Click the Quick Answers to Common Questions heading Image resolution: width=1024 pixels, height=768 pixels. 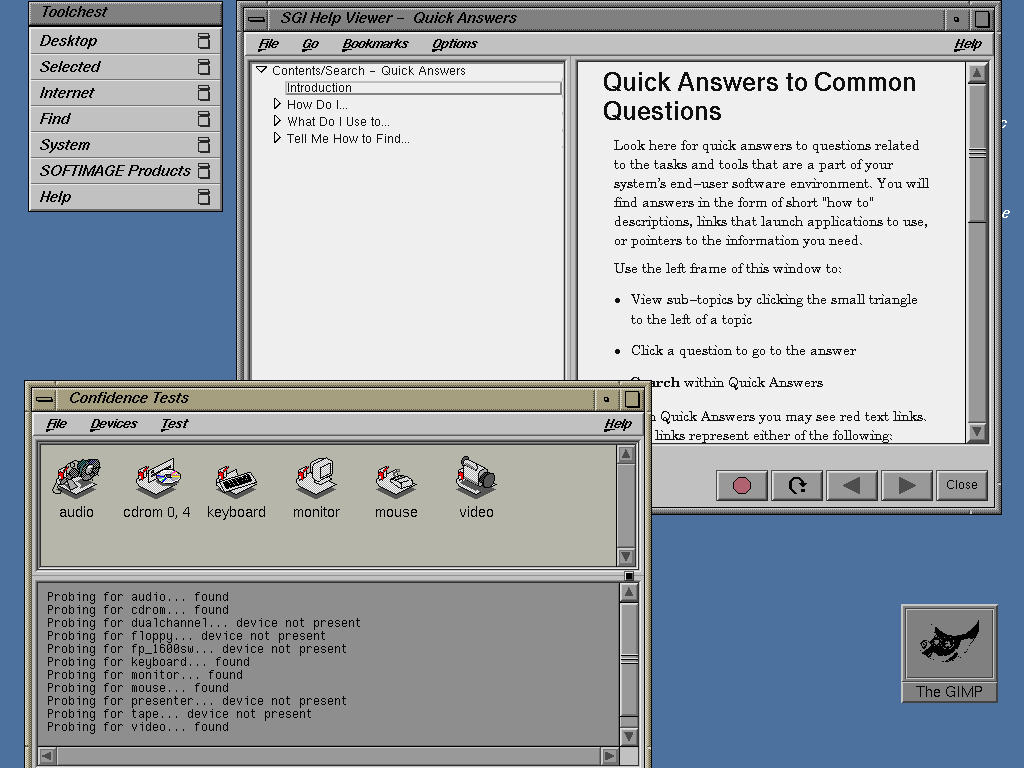[x=759, y=97]
